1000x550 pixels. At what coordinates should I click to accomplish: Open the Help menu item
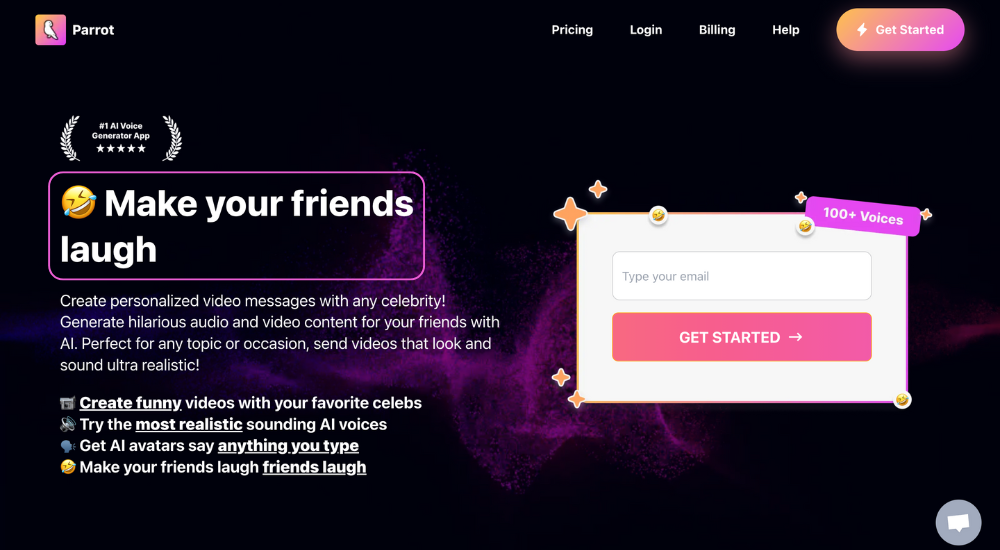(786, 30)
